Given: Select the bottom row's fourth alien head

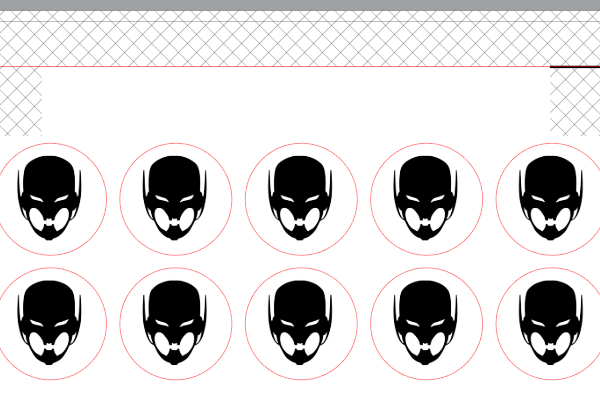Looking at the screenshot, I should 425,323.
